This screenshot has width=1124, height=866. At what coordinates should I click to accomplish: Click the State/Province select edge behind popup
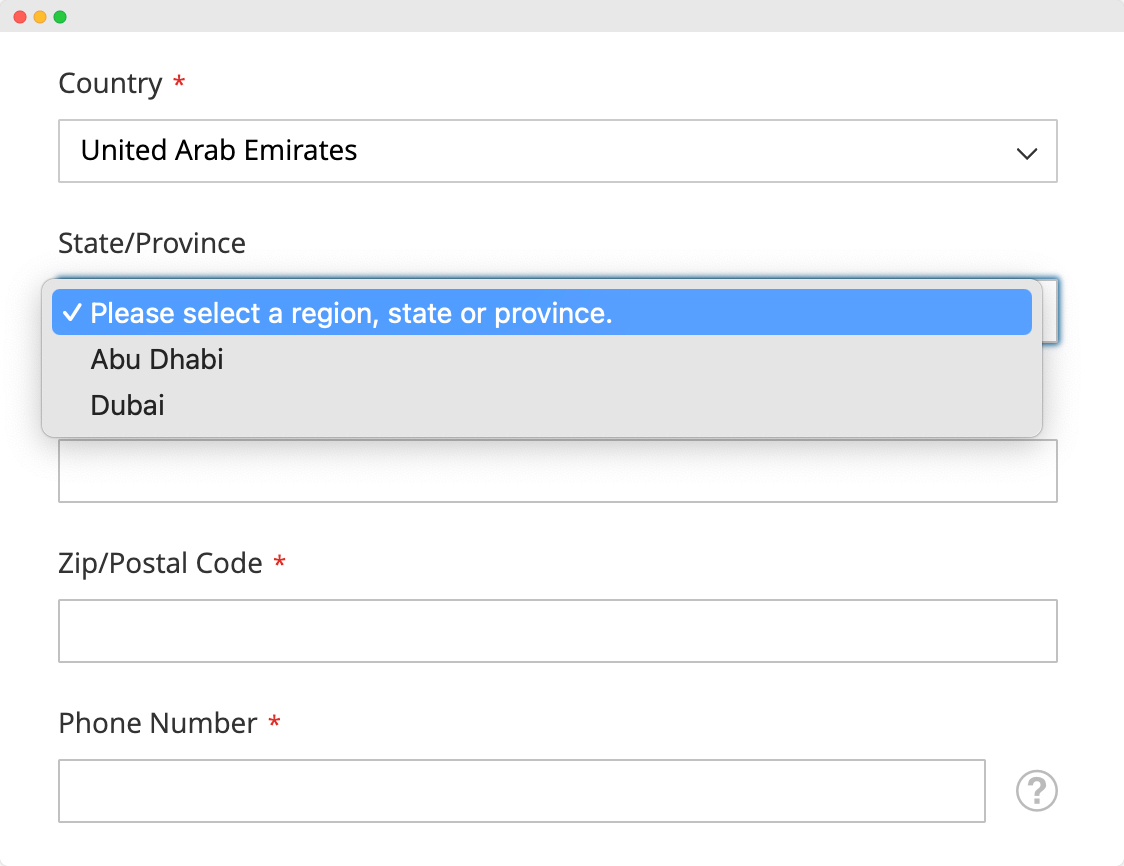1050,311
